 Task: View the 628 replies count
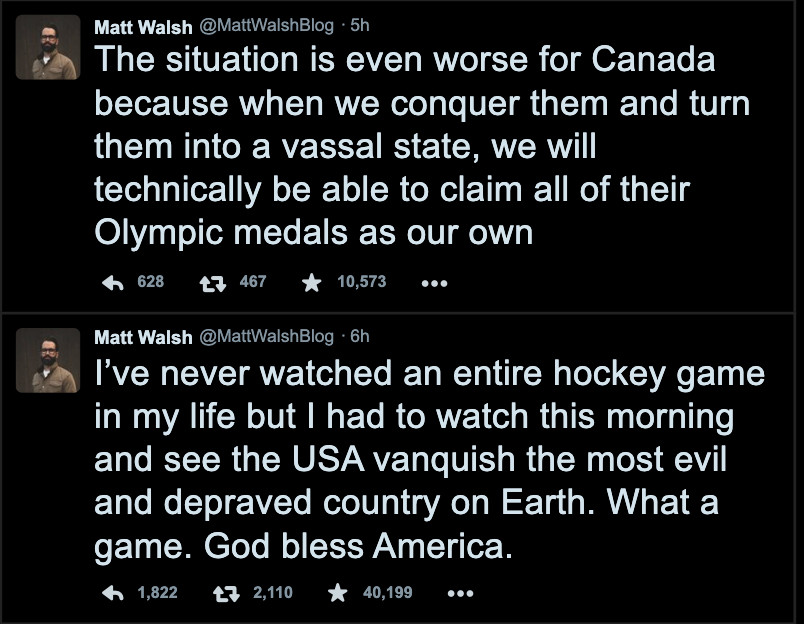pyautogui.click(x=150, y=282)
